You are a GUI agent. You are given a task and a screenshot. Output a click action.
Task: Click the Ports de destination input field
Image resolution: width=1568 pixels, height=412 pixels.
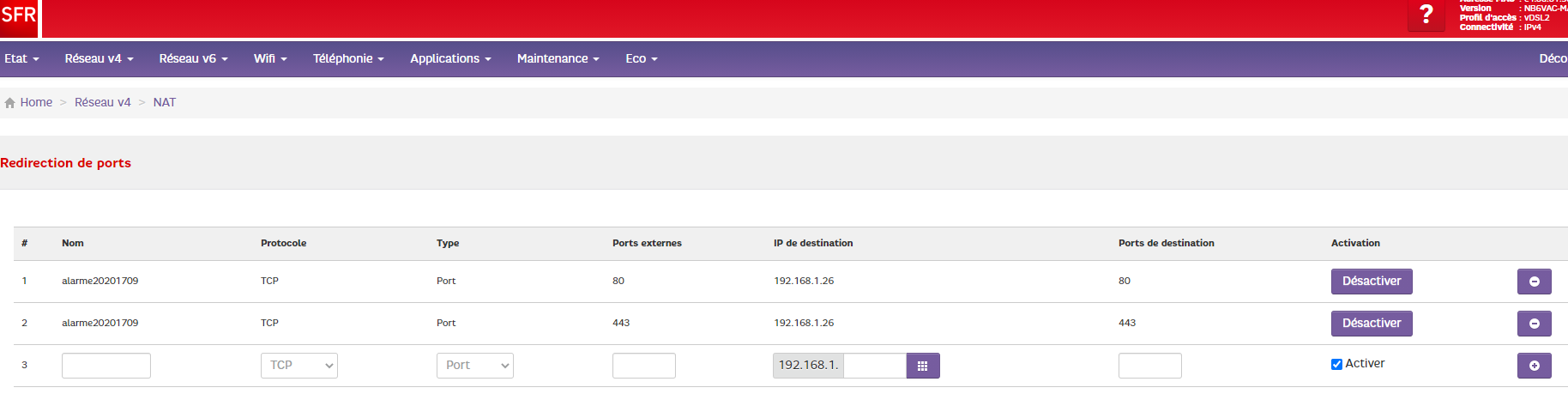tap(1149, 366)
